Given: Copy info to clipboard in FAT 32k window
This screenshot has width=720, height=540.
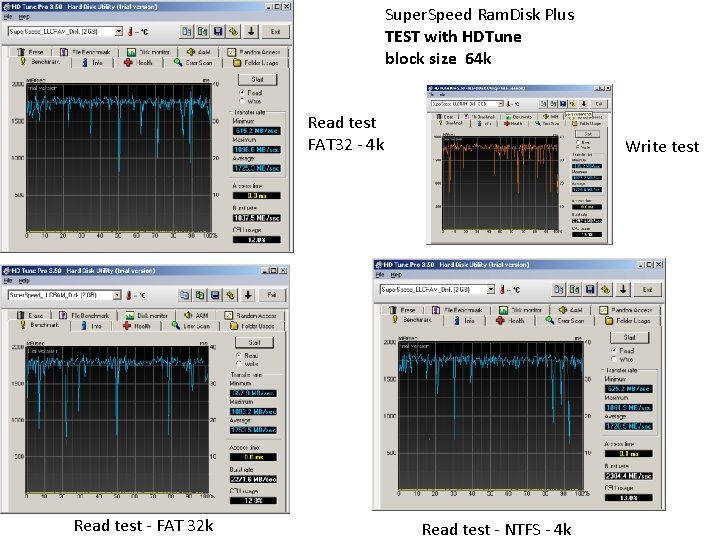Looking at the screenshot, I should (184, 295).
